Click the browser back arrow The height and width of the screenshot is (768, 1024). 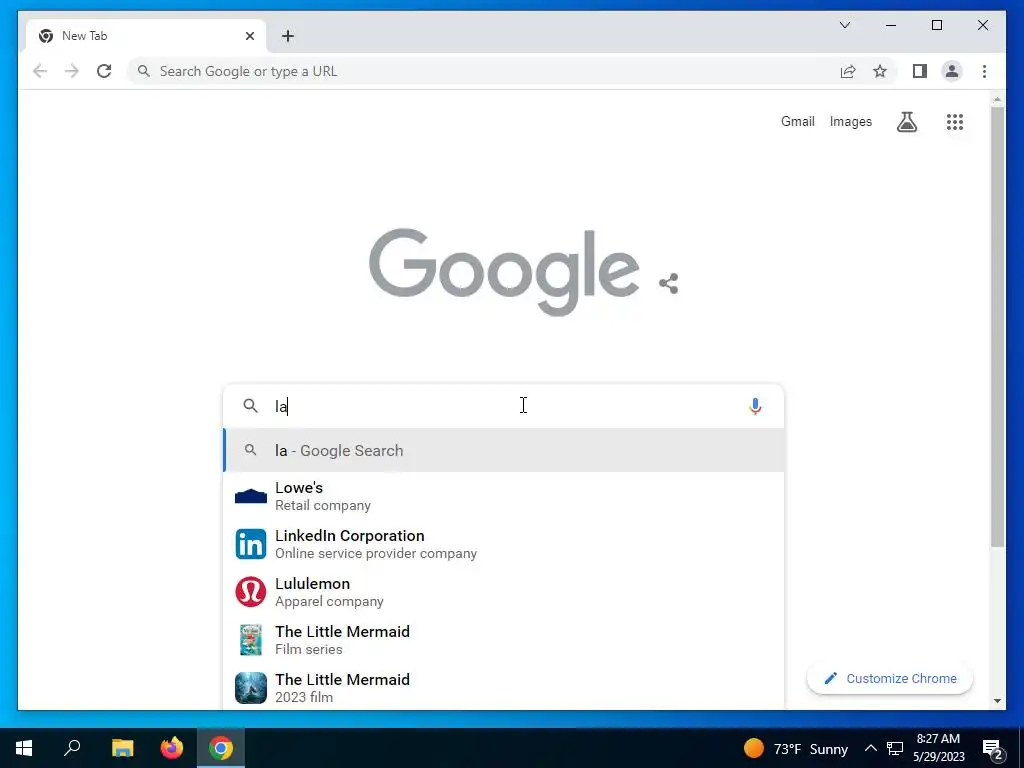click(40, 71)
